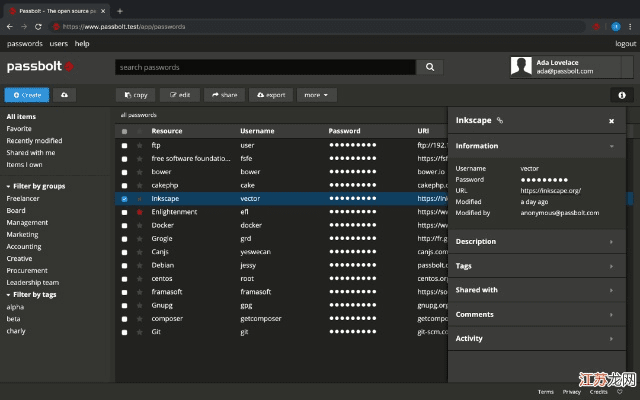The height and width of the screenshot is (400, 640).
Task: Expand the Comments section
Action: coord(535,314)
